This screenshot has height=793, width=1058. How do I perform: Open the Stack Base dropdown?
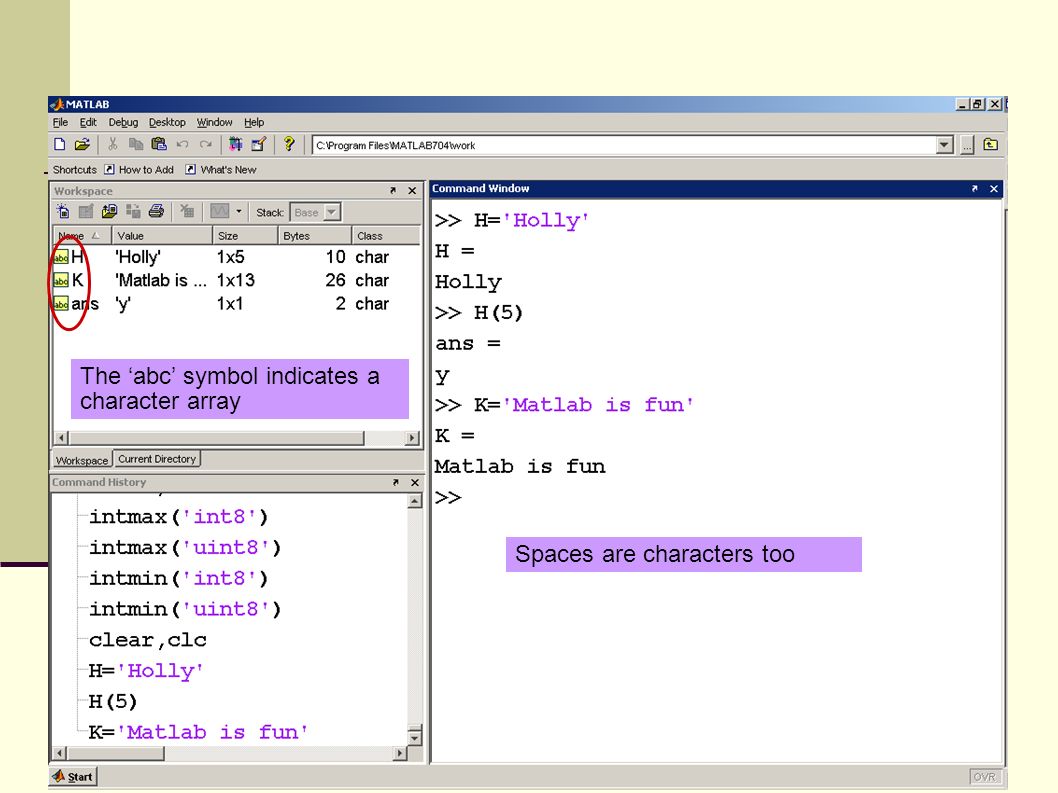tap(315, 213)
